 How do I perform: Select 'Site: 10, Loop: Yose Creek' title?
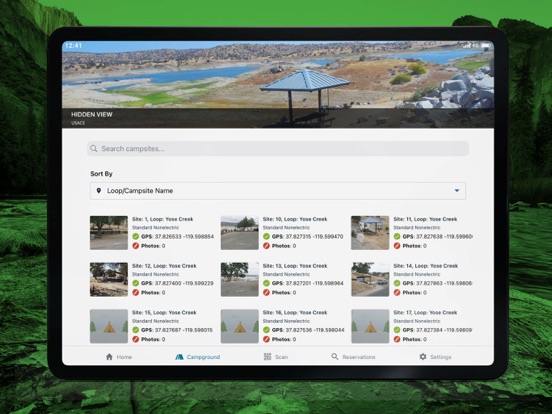295,219
